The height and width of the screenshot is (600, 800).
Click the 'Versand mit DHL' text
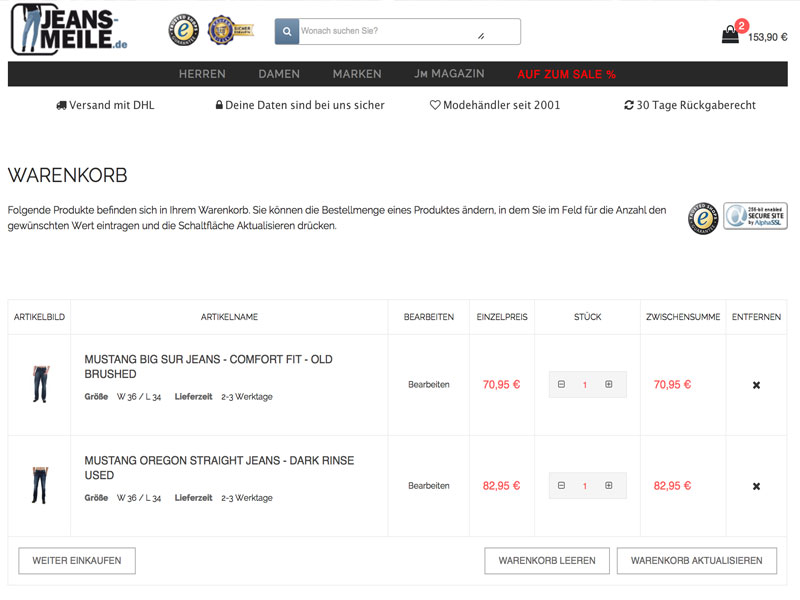point(112,105)
